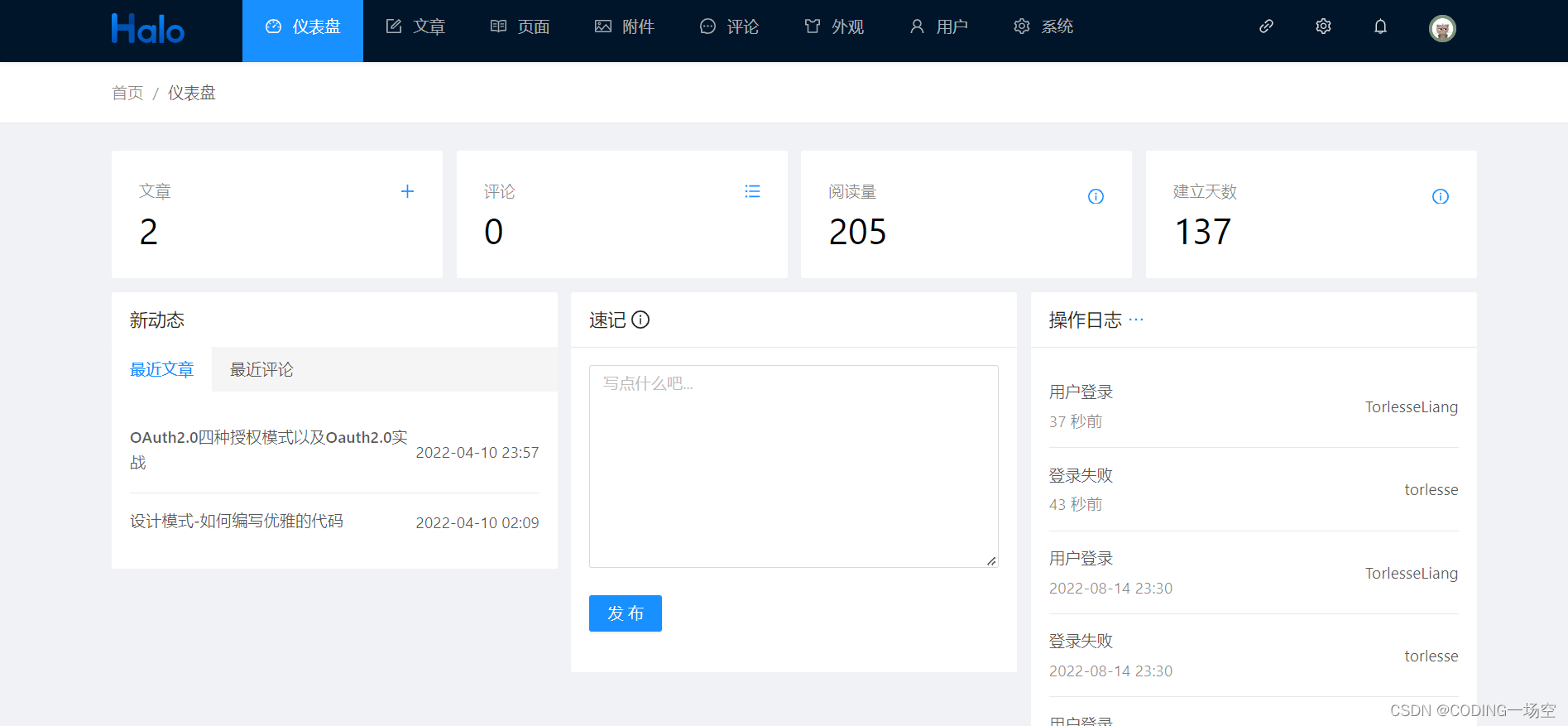This screenshot has width=1568, height=726.
Task: Click info icon on 建立天数 card
Action: [x=1441, y=196]
